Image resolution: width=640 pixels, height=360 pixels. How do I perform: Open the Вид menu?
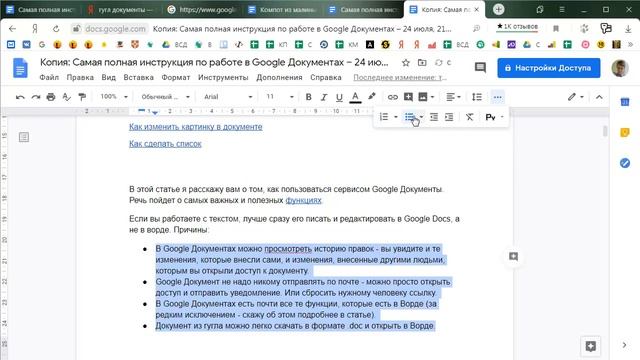pyautogui.click(x=109, y=77)
